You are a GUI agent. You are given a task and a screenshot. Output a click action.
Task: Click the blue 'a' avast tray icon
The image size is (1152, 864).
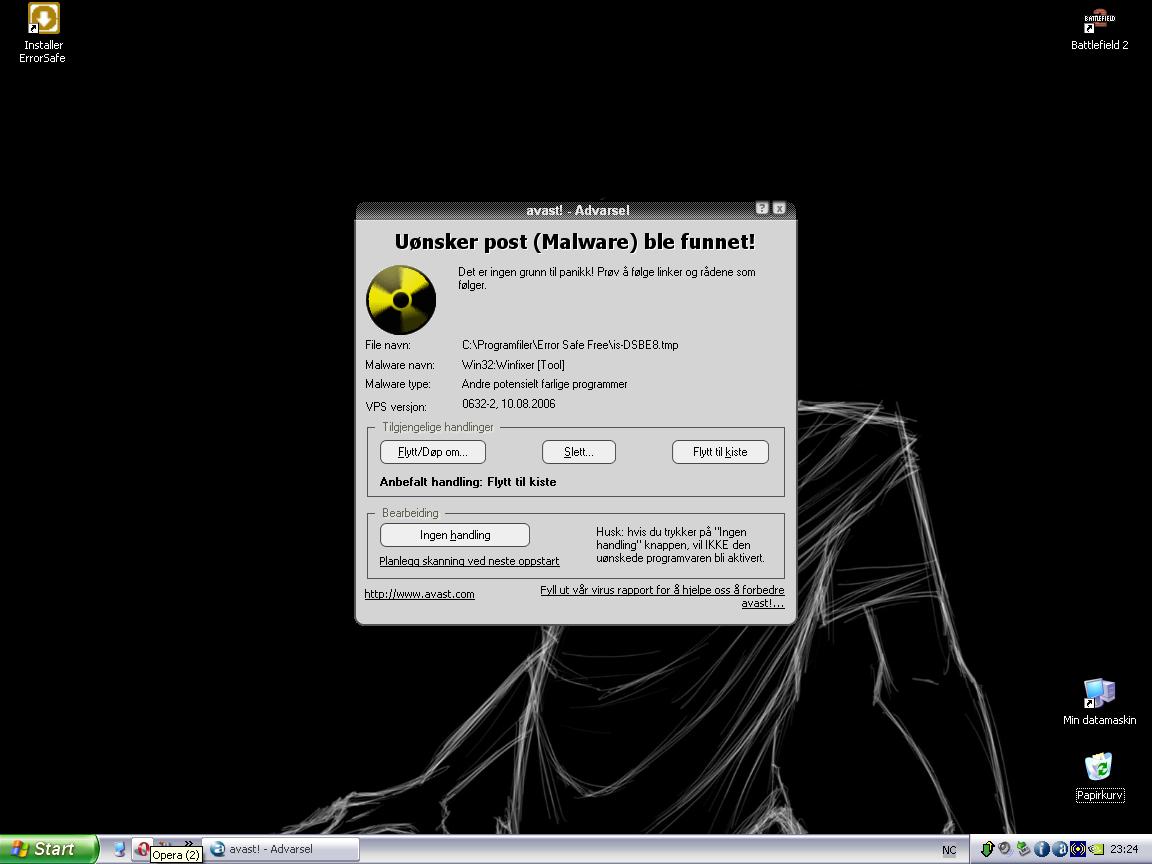coord(1060,849)
